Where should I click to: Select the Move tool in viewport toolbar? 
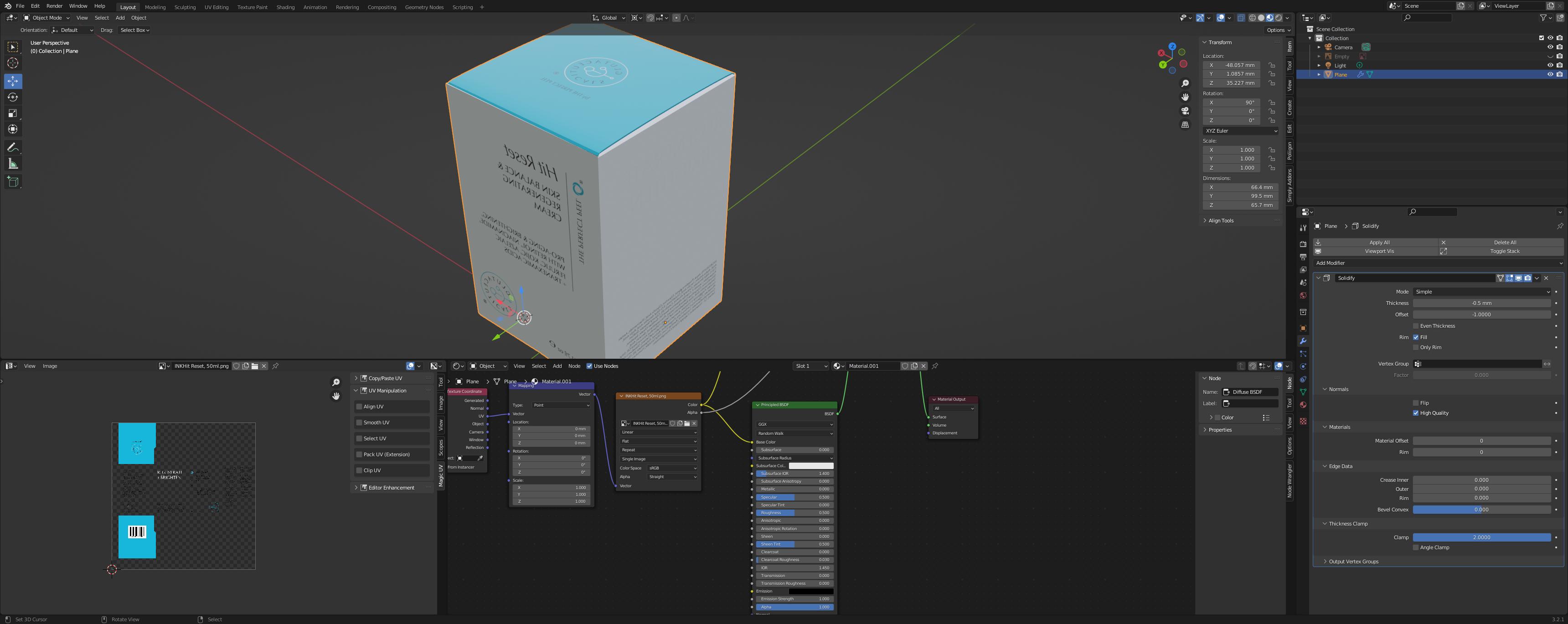point(13,81)
